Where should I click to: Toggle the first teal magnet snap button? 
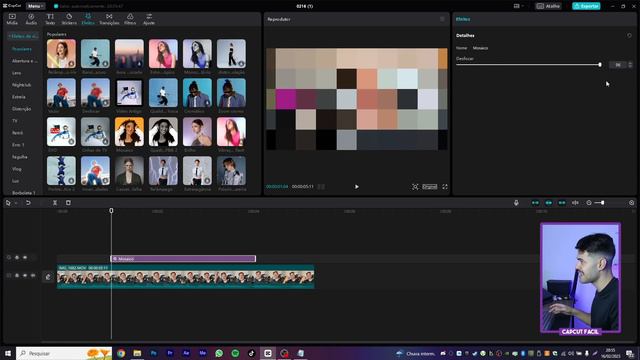tap(535, 203)
